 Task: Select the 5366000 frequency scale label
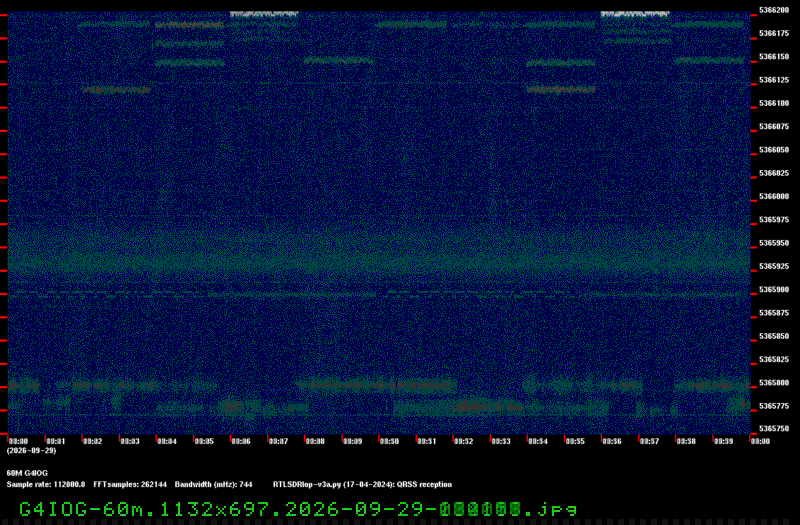coord(774,196)
